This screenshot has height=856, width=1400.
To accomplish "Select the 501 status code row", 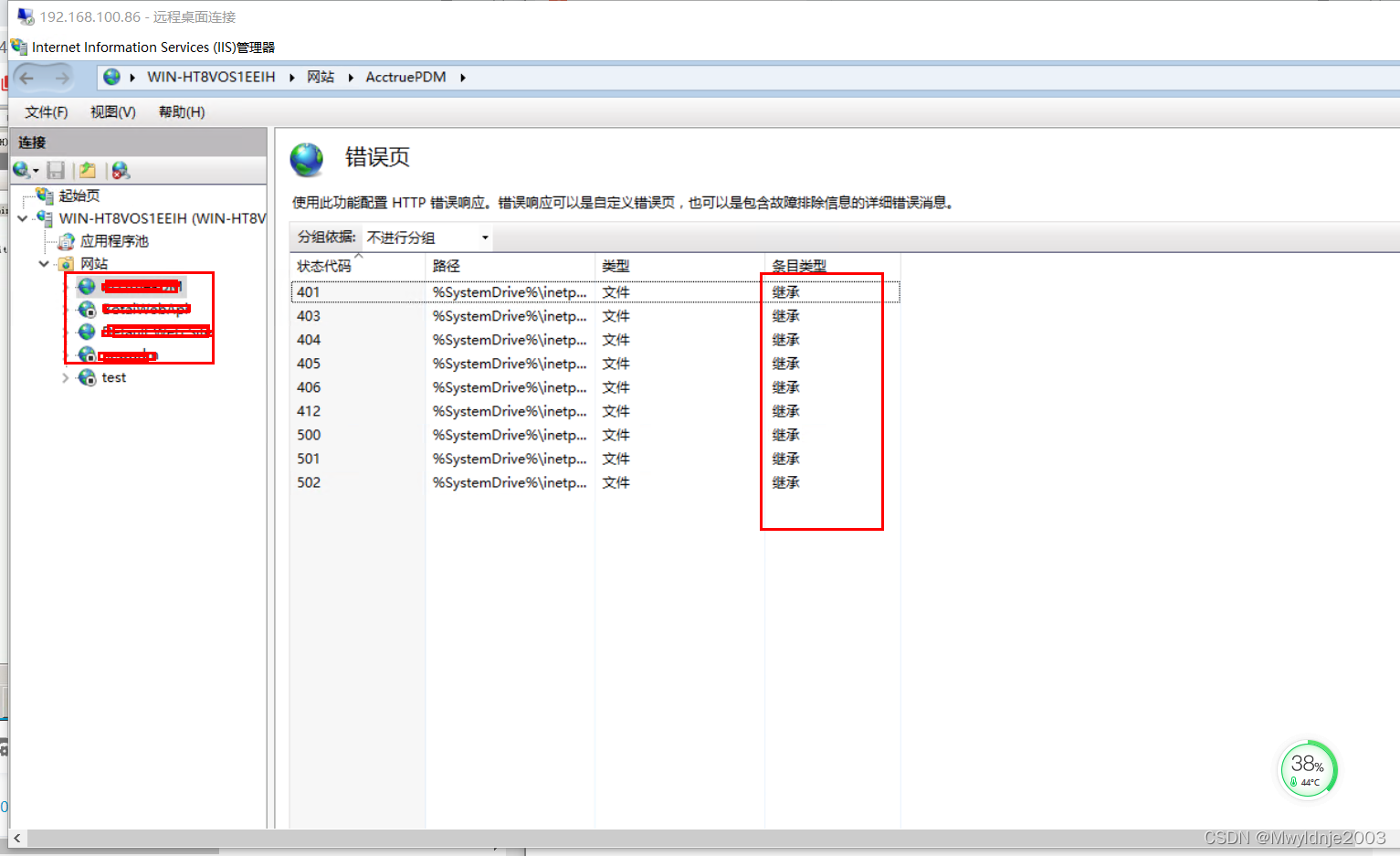I will coord(595,459).
